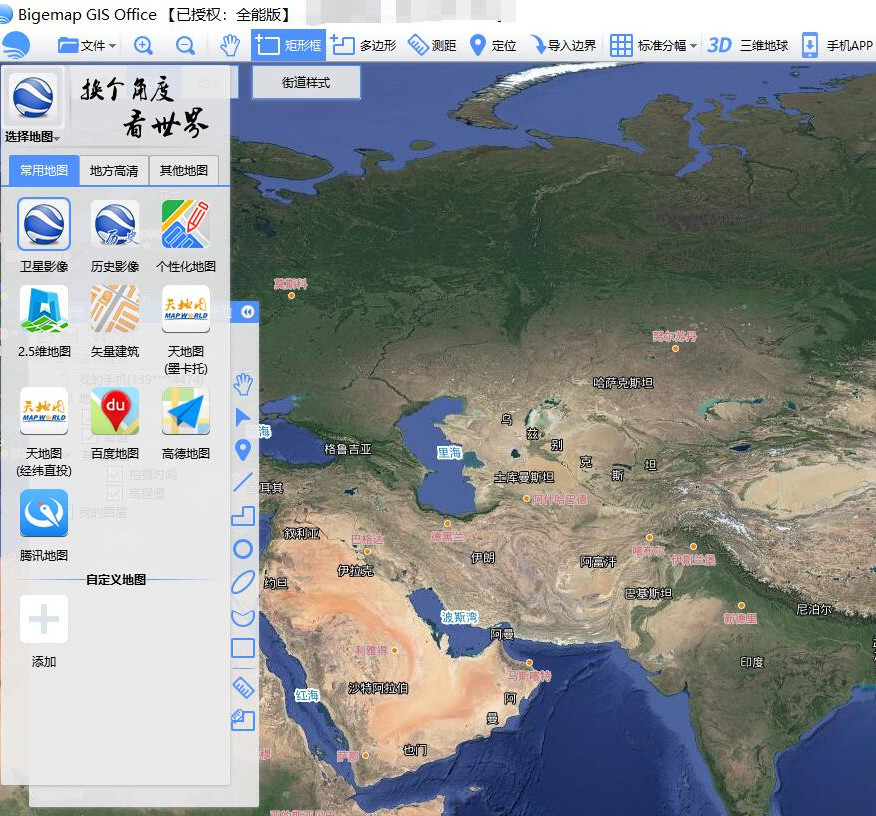
Task: Expand the 标准分幅 dropdown
Action: pos(654,45)
